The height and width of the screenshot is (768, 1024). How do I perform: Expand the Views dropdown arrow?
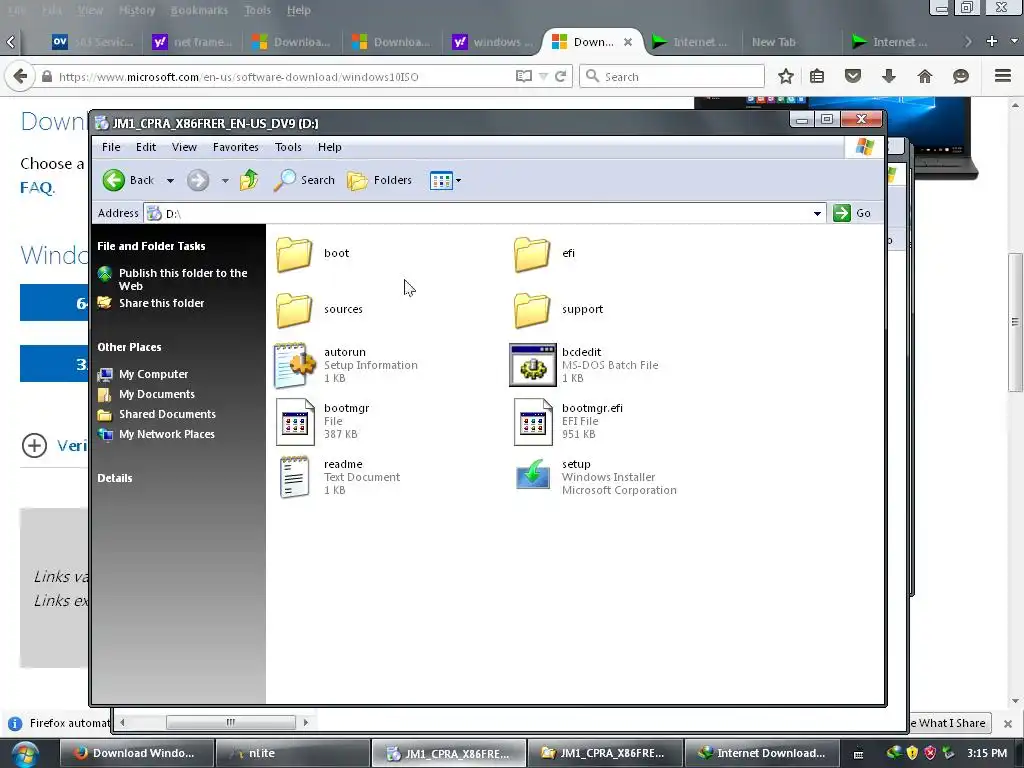click(x=458, y=181)
